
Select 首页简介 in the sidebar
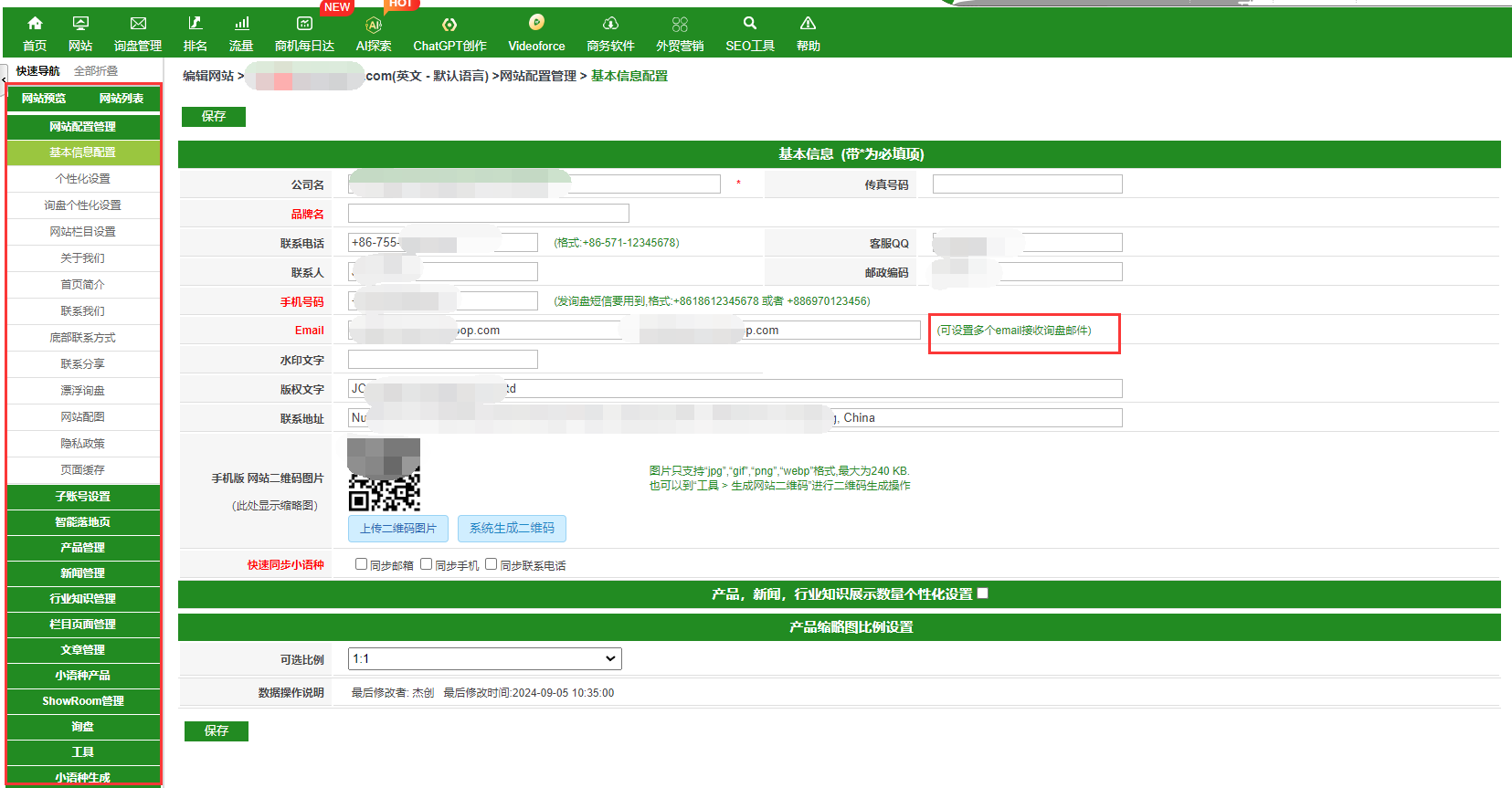tap(83, 285)
